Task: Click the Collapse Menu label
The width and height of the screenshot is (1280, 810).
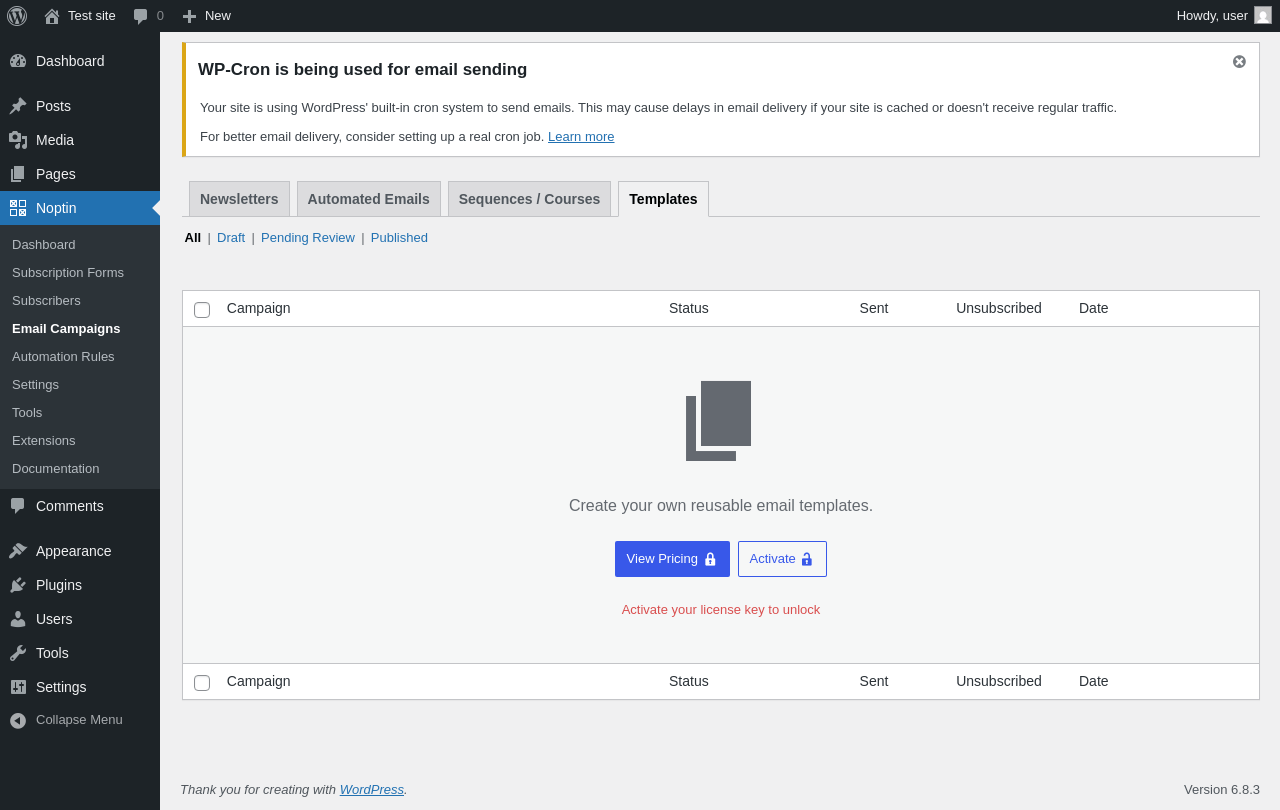Action: [x=79, y=720]
